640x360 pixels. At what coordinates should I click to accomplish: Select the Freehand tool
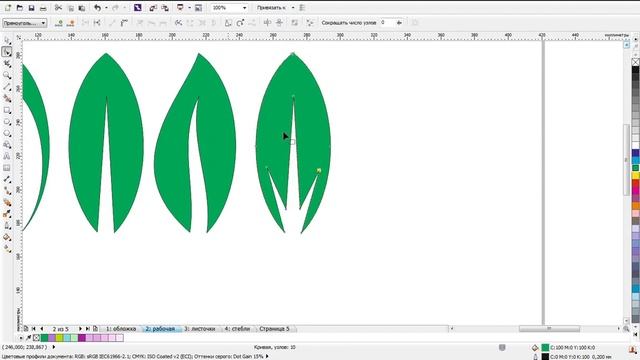pyautogui.click(x=7, y=87)
